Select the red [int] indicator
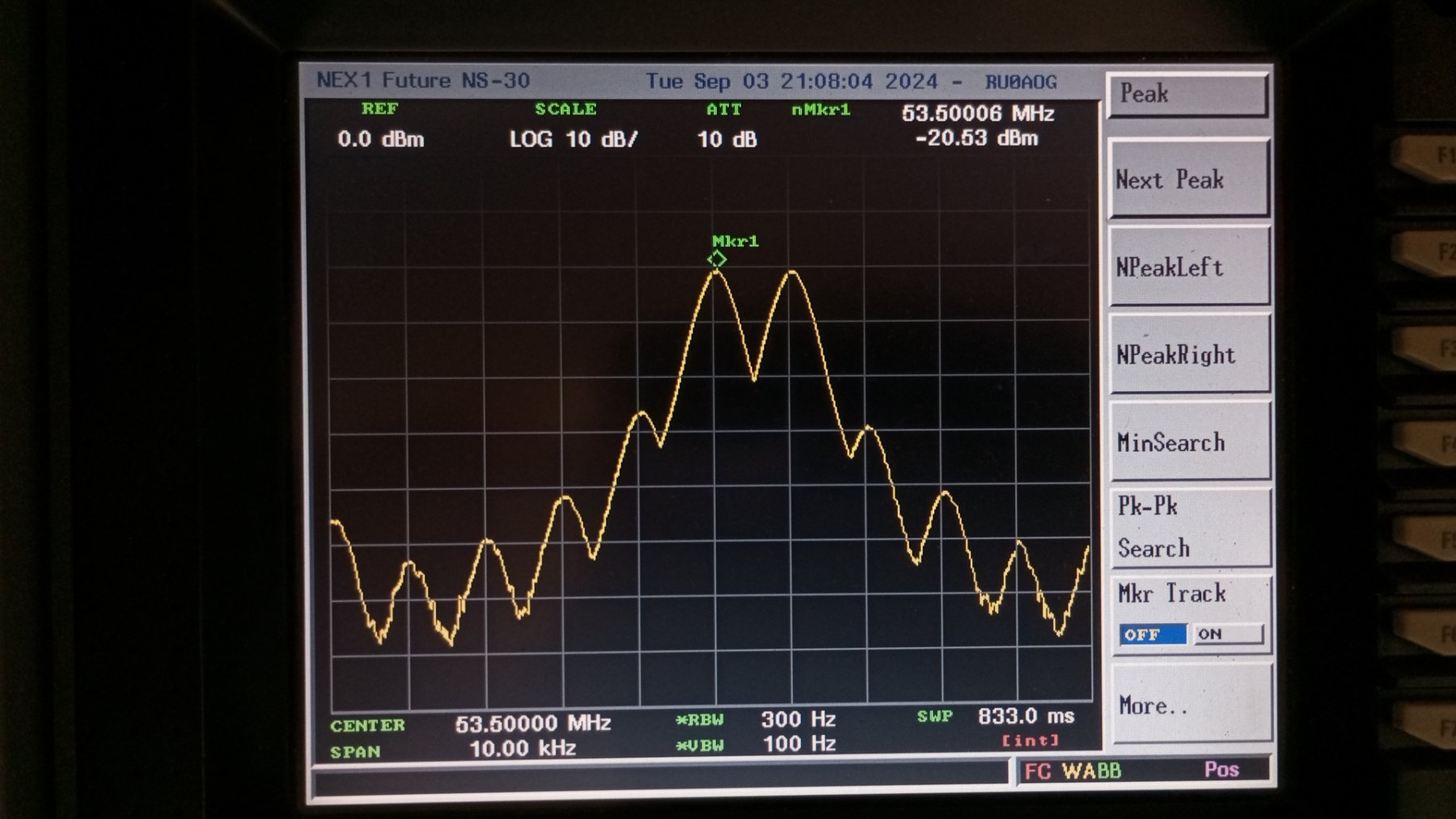Viewport: 1456px width, 819px height. [x=1030, y=741]
